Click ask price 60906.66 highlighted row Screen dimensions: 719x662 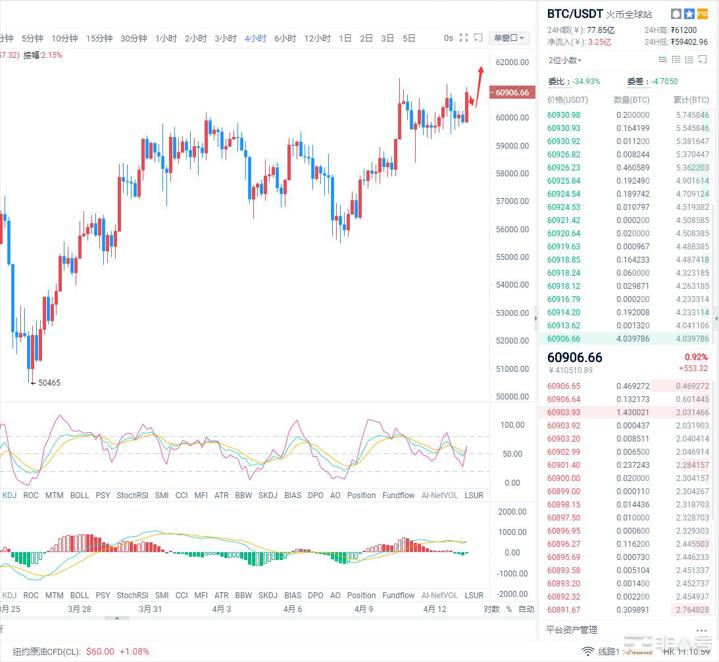pyautogui.click(x=628, y=339)
